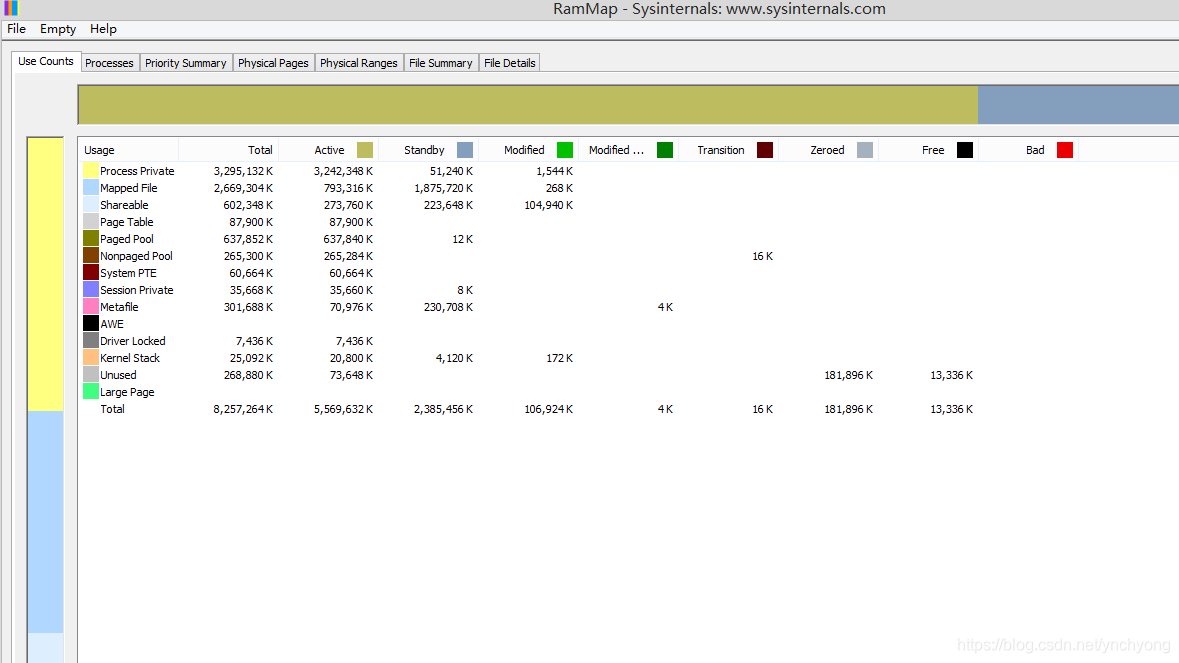Switch to the File Details tab
1179x663 pixels.
[510, 63]
